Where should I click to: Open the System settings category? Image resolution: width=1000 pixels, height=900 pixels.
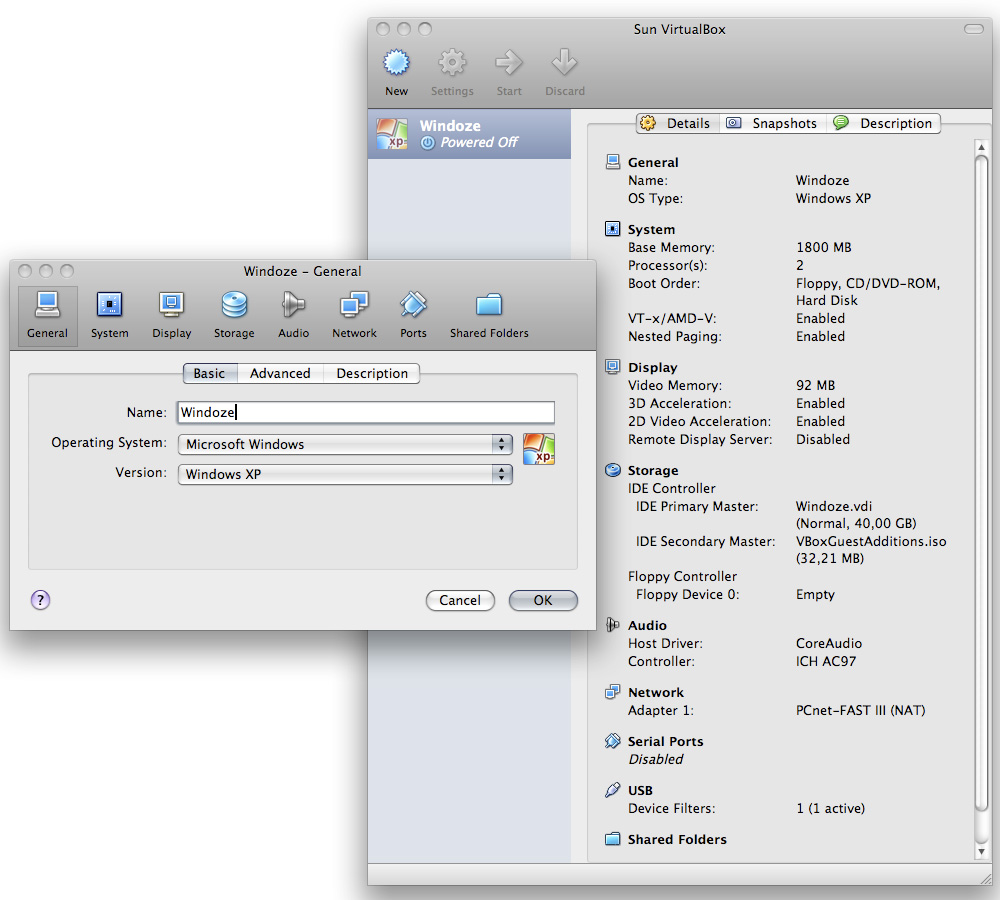110,316
